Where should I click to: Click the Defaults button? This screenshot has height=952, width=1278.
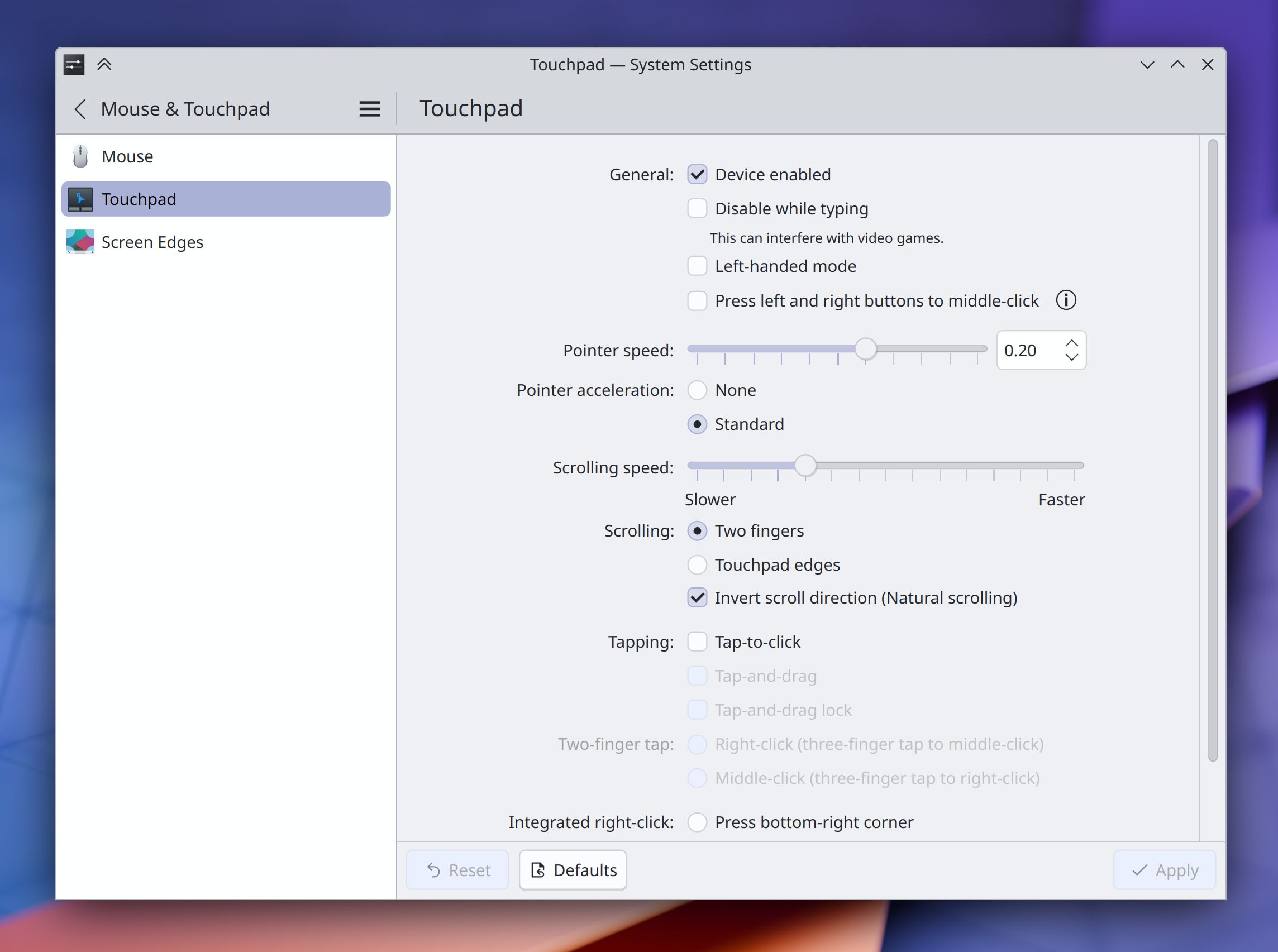(573, 870)
